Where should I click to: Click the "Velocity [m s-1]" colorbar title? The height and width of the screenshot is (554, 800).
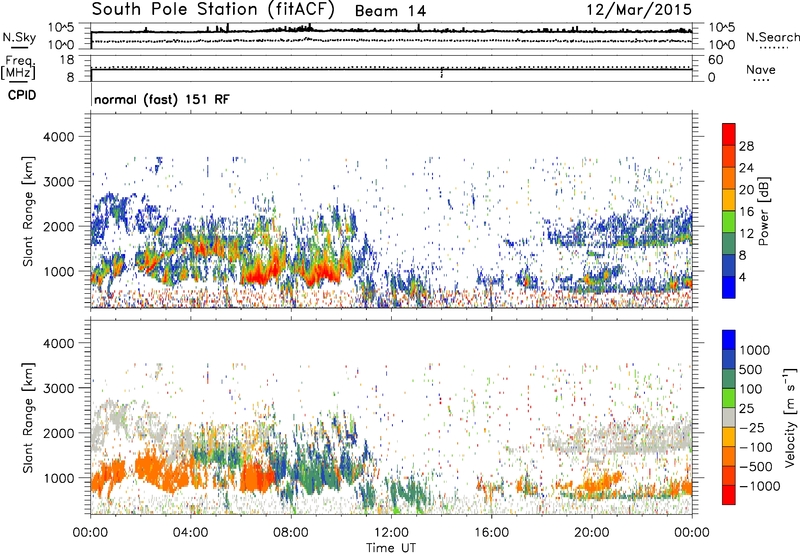790,417
